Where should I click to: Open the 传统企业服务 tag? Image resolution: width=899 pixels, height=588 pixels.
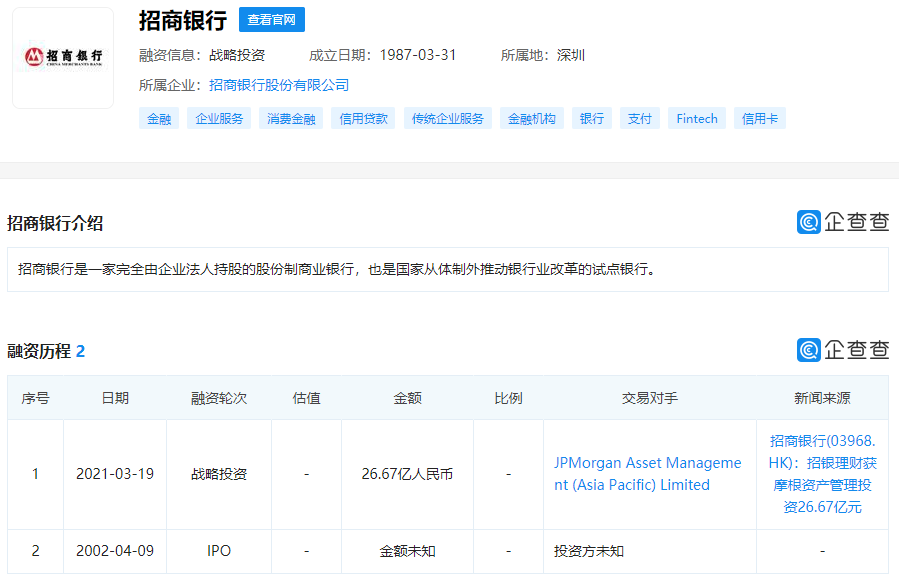(448, 119)
